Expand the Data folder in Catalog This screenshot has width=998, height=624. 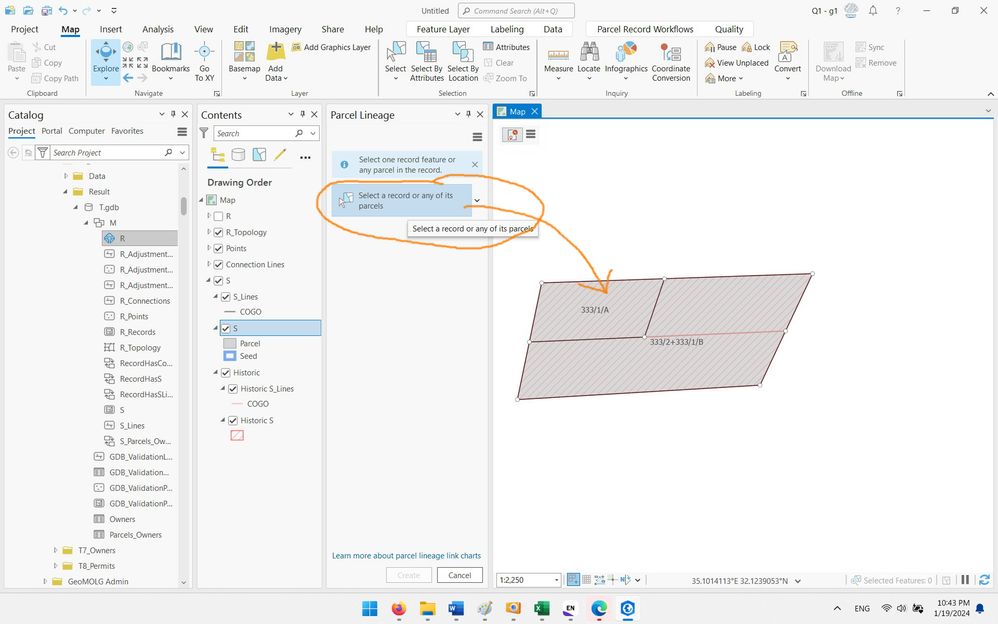click(x=65, y=176)
